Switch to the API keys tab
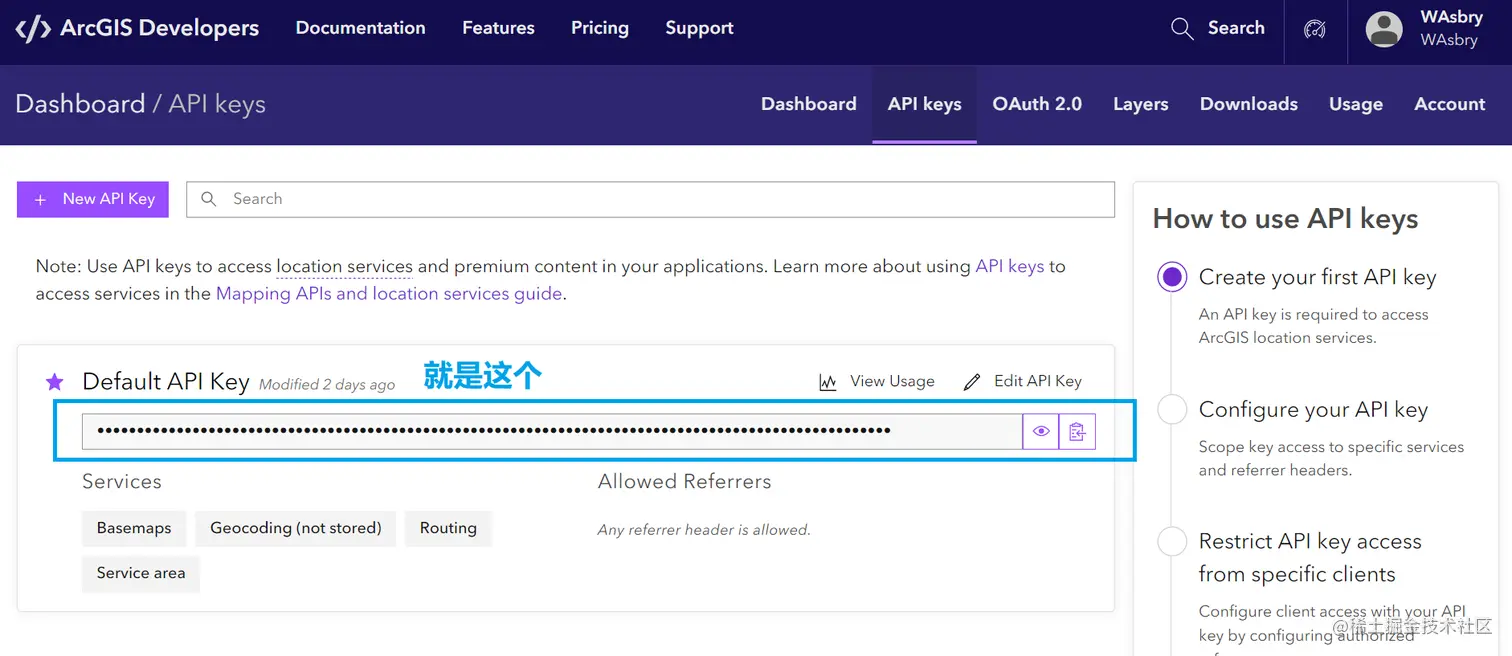 tap(925, 104)
